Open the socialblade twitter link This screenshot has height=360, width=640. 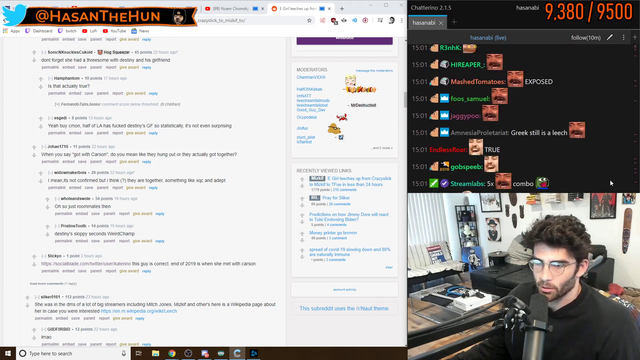[86, 264]
